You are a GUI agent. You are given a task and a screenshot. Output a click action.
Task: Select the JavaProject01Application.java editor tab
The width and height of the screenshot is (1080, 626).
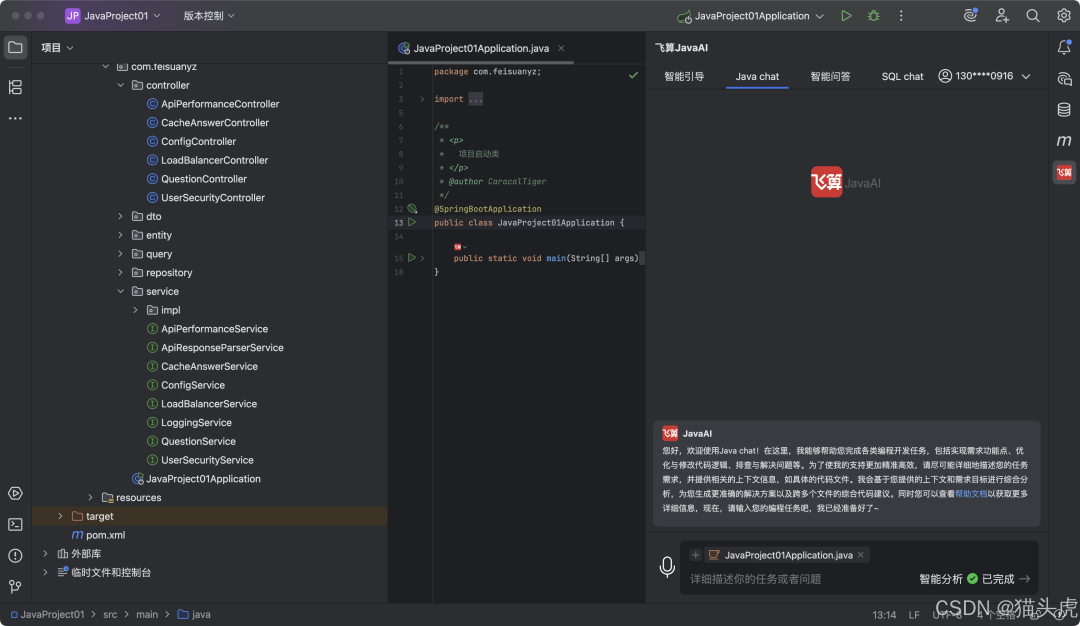[481, 48]
